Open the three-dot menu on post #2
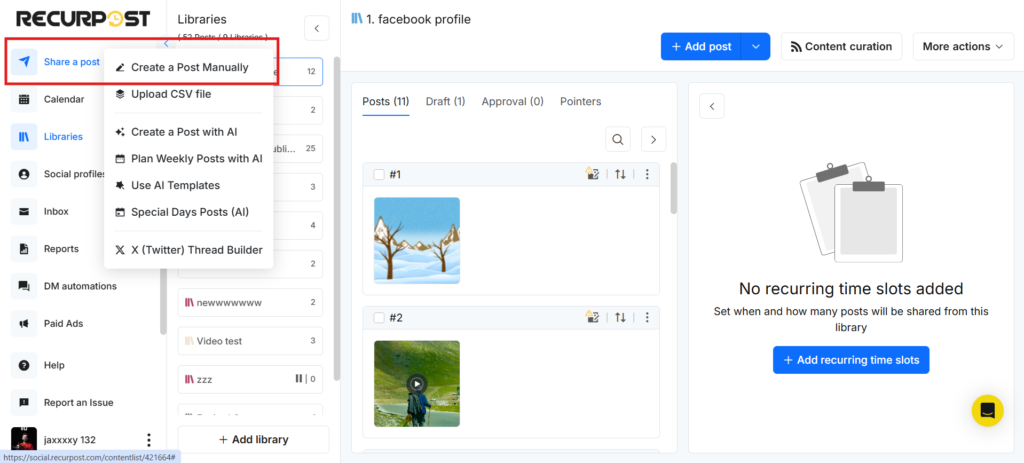Viewport: 1024px width, 463px height. click(x=647, y=317)
